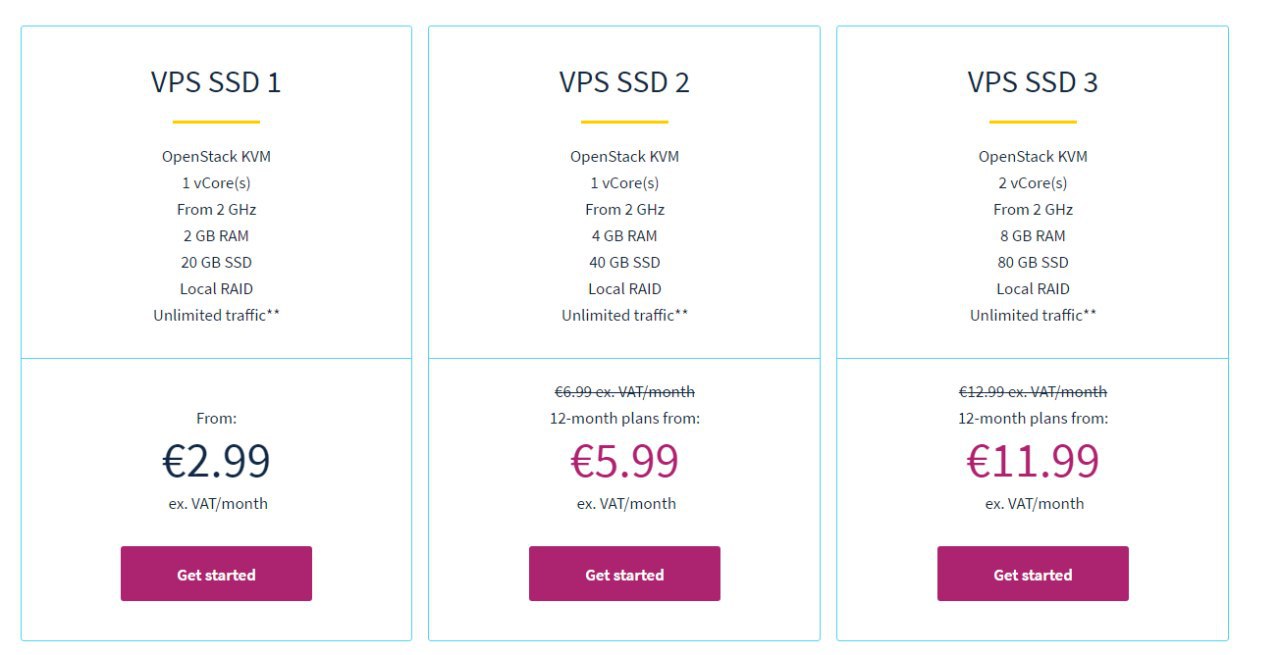This screenshot has width=1280, height=655.
Task: Select the VPS SSD 1 heading
Action: point(216,82)
